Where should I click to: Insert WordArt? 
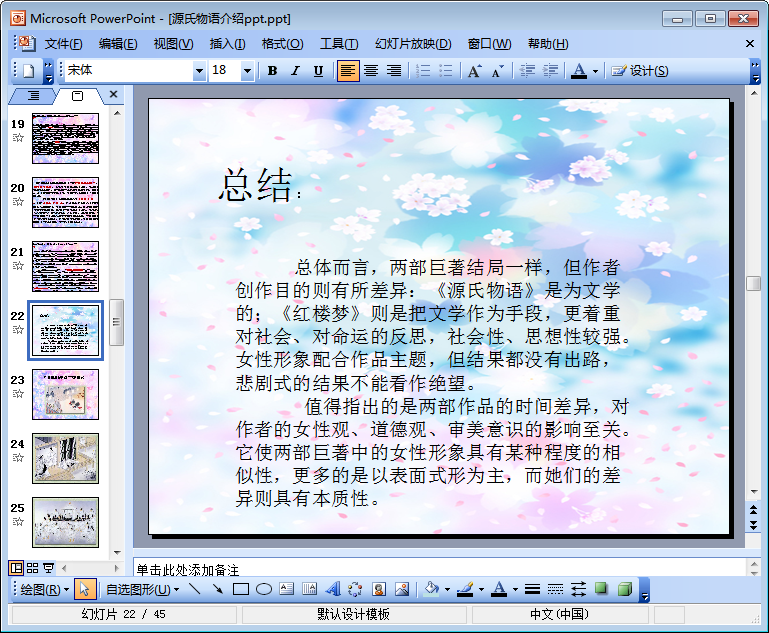(x=333, y=589)
